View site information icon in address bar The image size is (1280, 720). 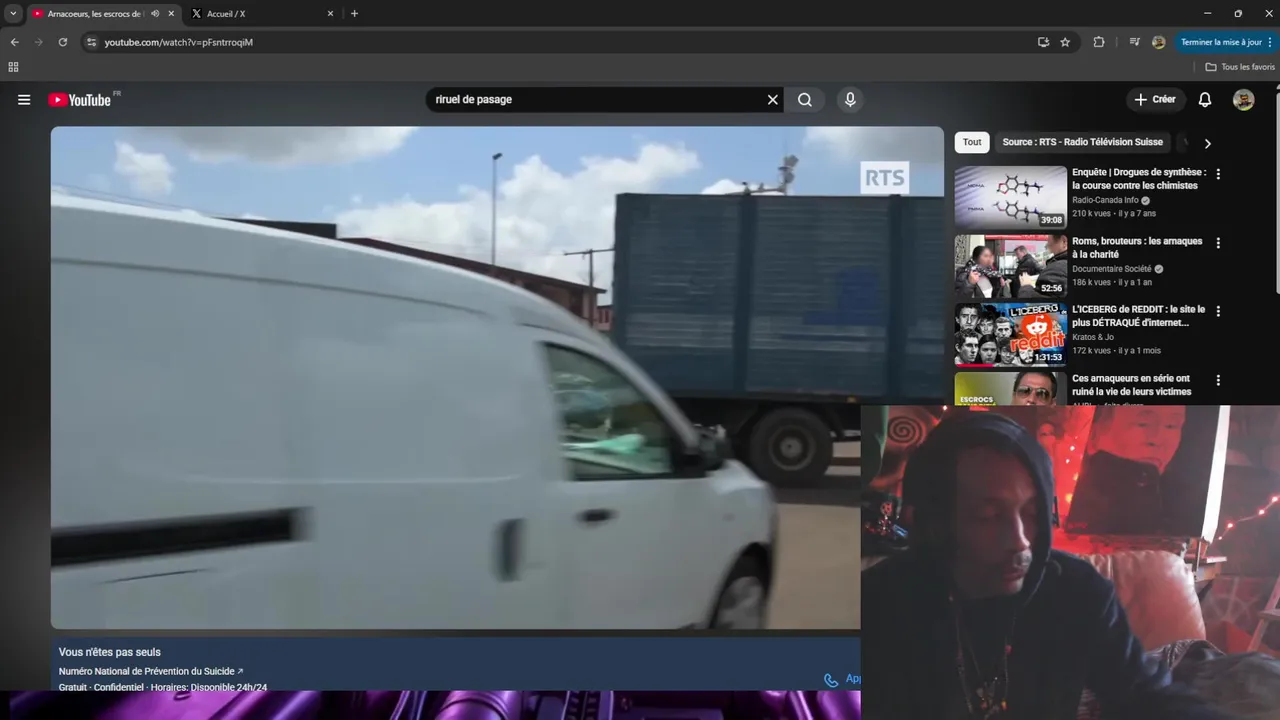[x=91, y=42]
